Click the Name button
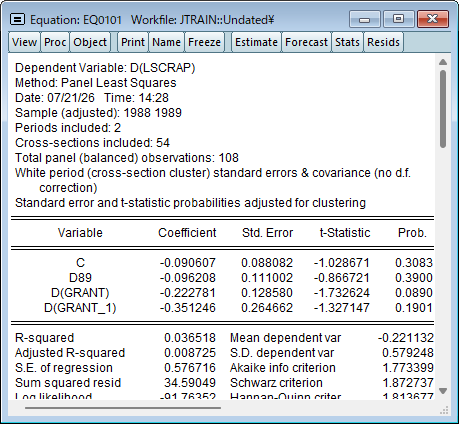This screenshot has width=459, height=424. tap(166, 42)
